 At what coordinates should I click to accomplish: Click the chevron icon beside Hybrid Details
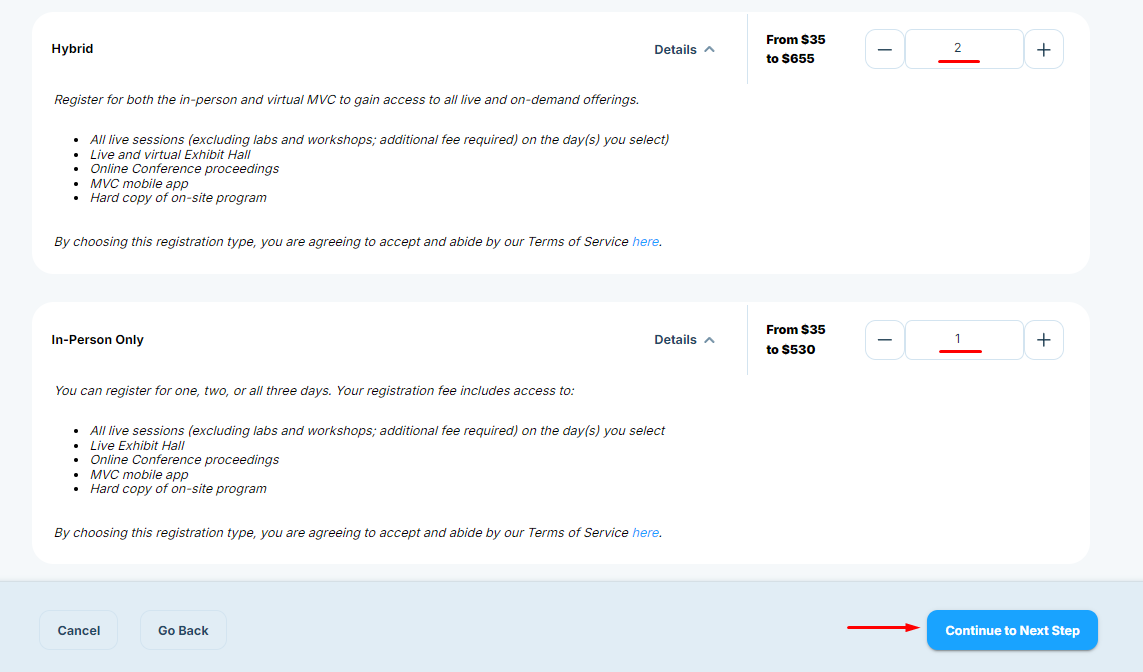(x=710, y=49)
